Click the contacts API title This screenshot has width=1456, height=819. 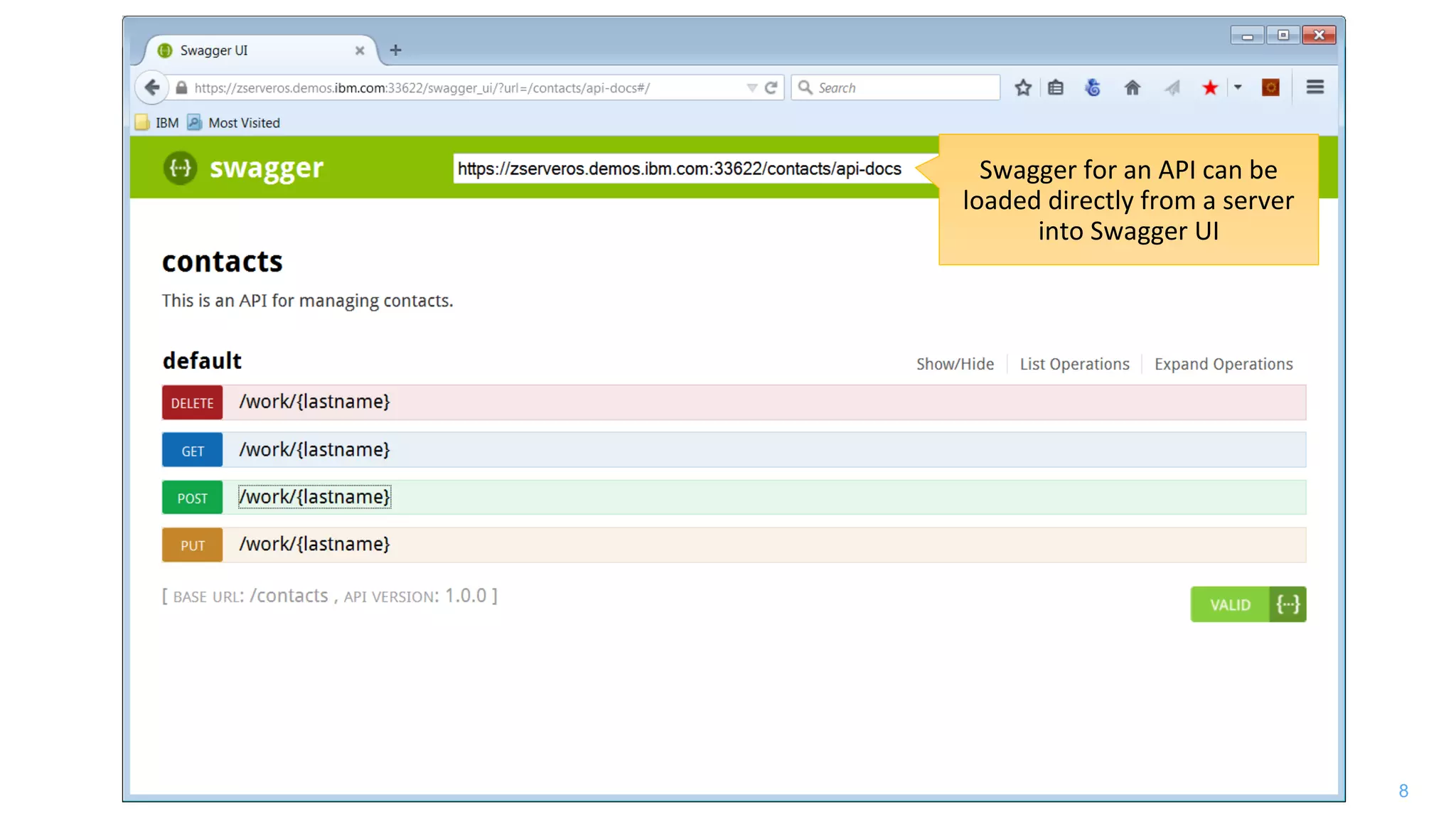pos(223,262)
